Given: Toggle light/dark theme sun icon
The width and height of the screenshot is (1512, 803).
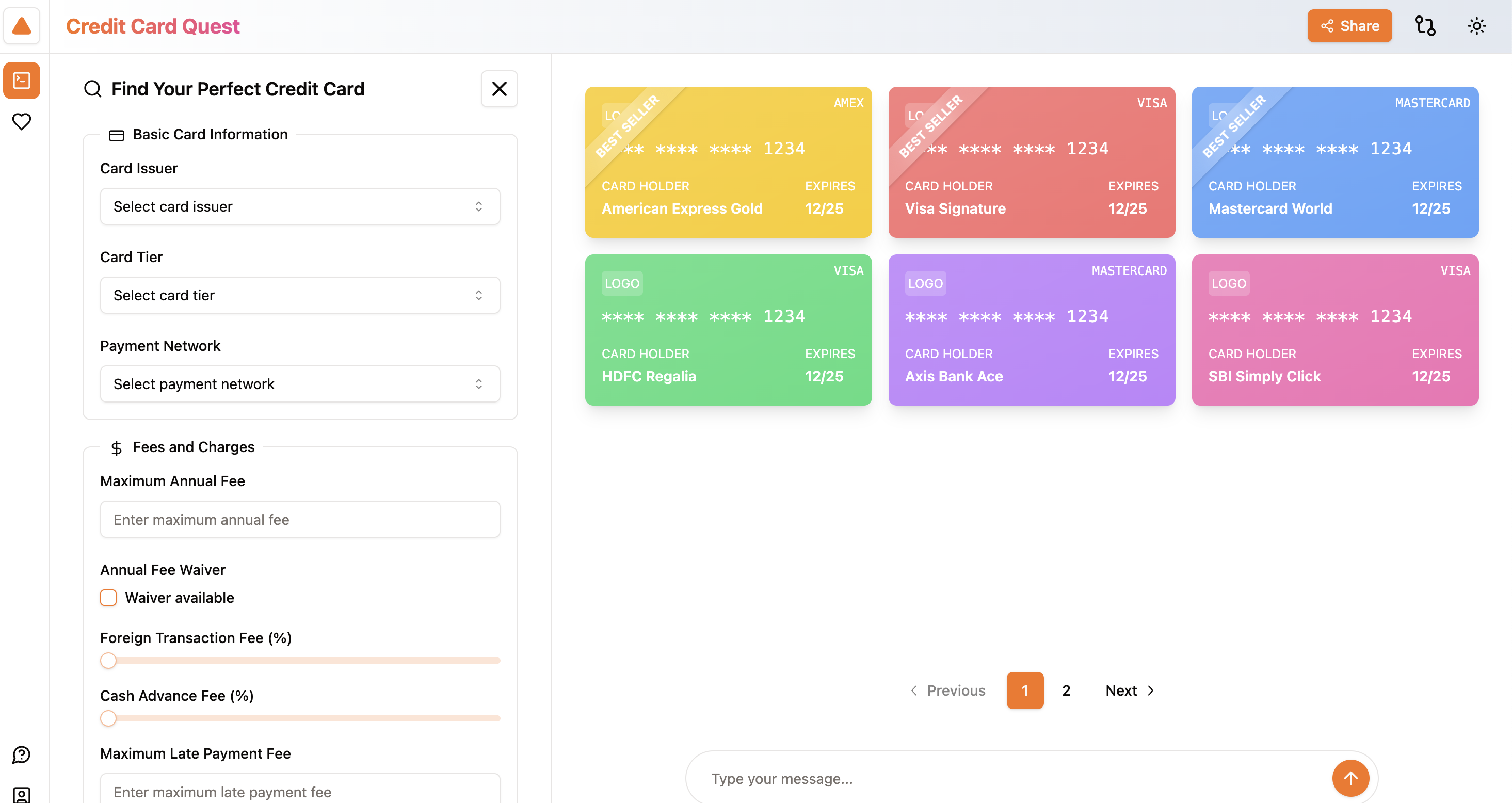Looking at the screenshot, I should tap(1476, 26).
